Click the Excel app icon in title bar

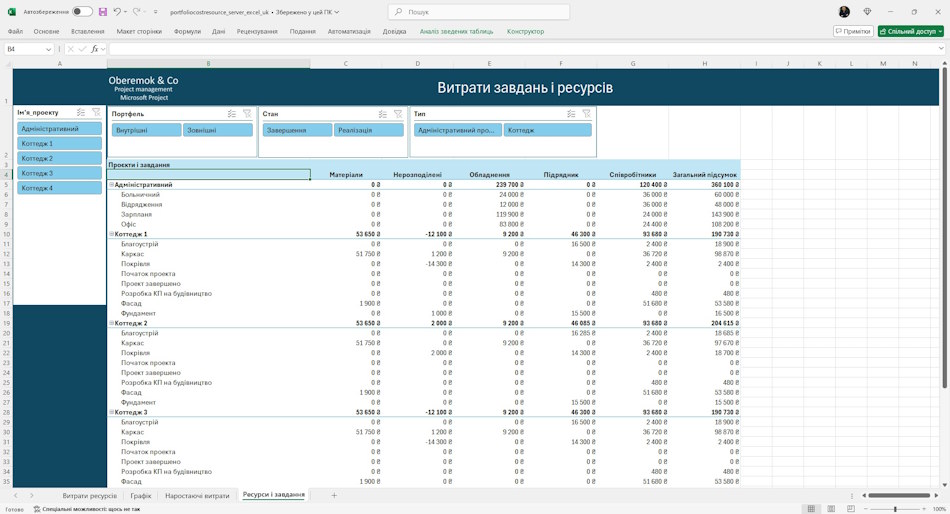pyautogui.click(x=11, y=12)
